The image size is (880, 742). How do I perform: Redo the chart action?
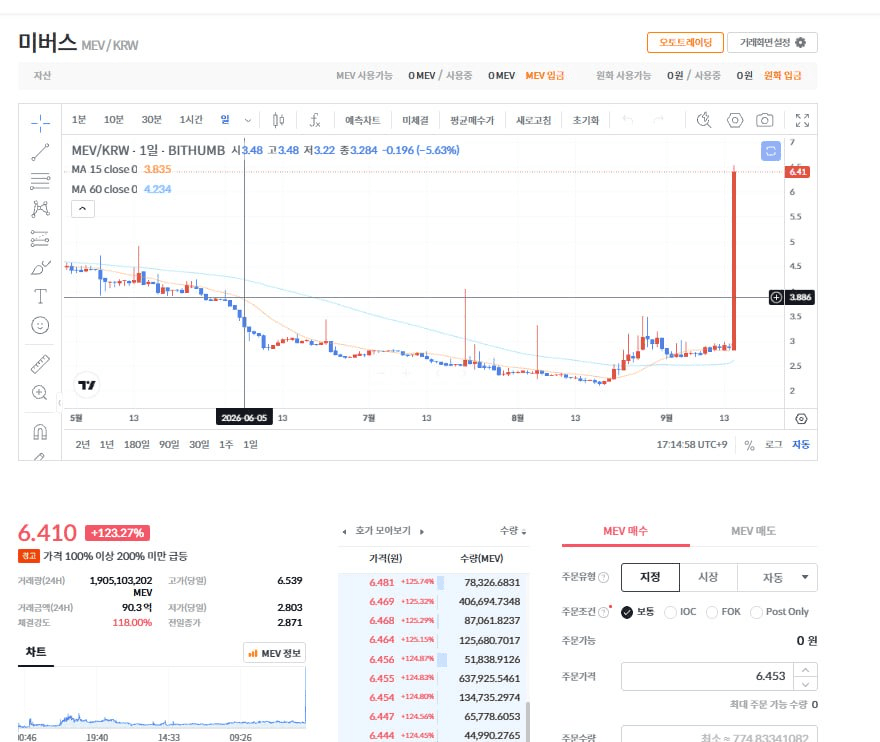(658, 120)
